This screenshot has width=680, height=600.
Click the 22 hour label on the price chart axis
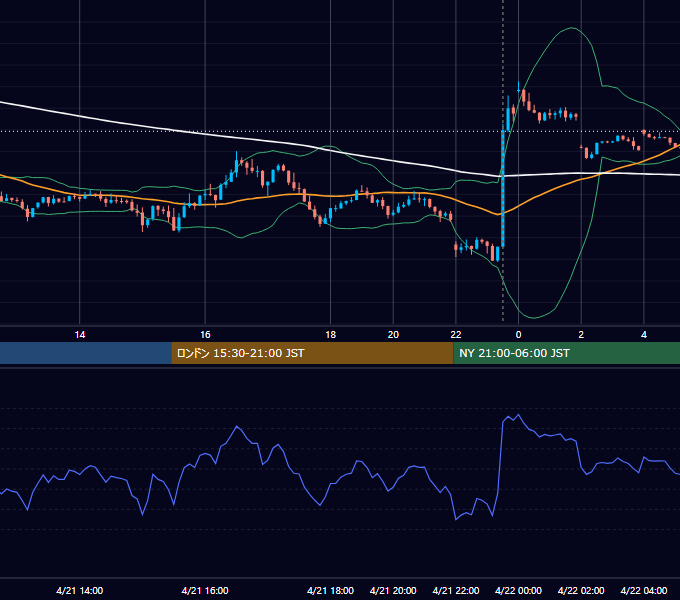click(x=456, y=335)
